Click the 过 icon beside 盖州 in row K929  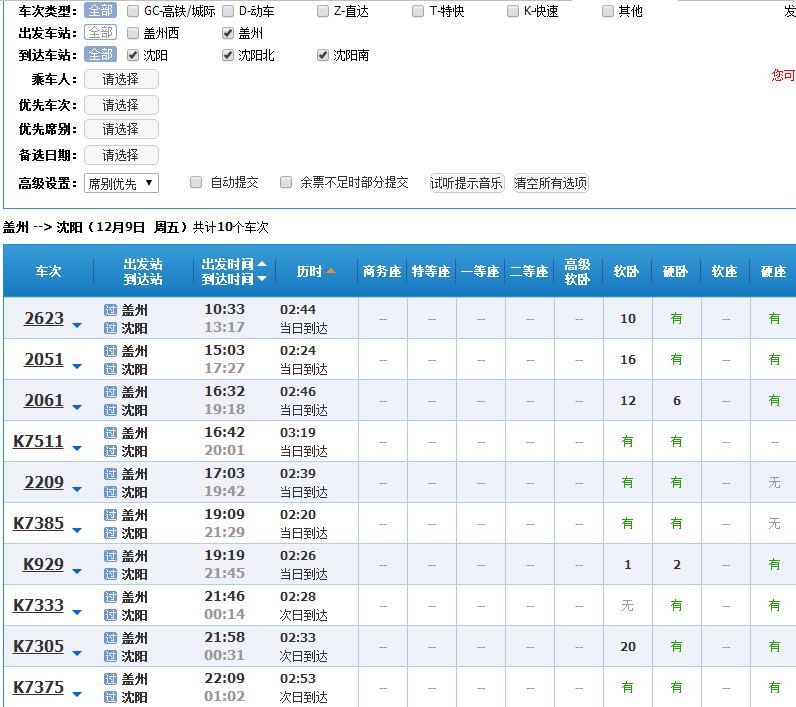coord(110,556)
